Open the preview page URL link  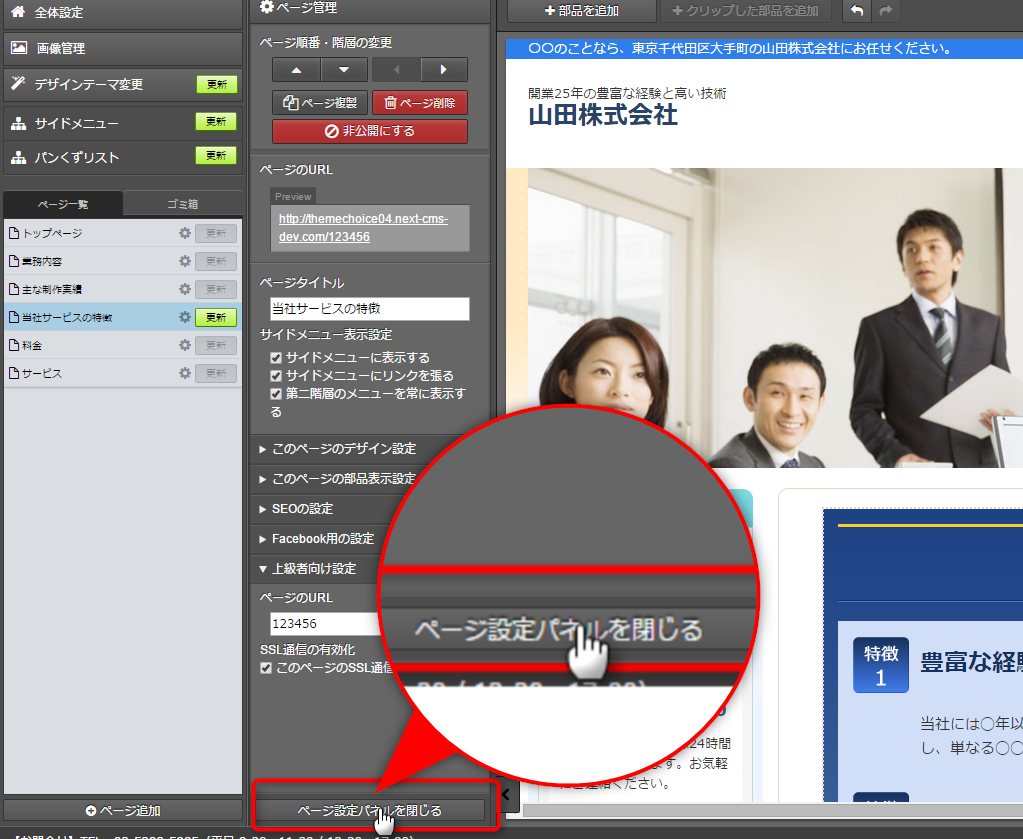pyautogui.click(x=363, y=228)
